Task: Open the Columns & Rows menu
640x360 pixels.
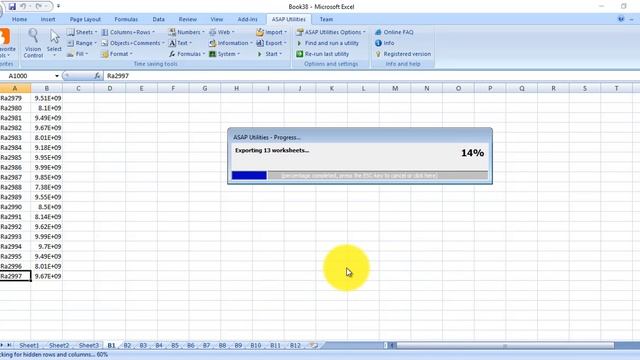Action: click(128, 32)
